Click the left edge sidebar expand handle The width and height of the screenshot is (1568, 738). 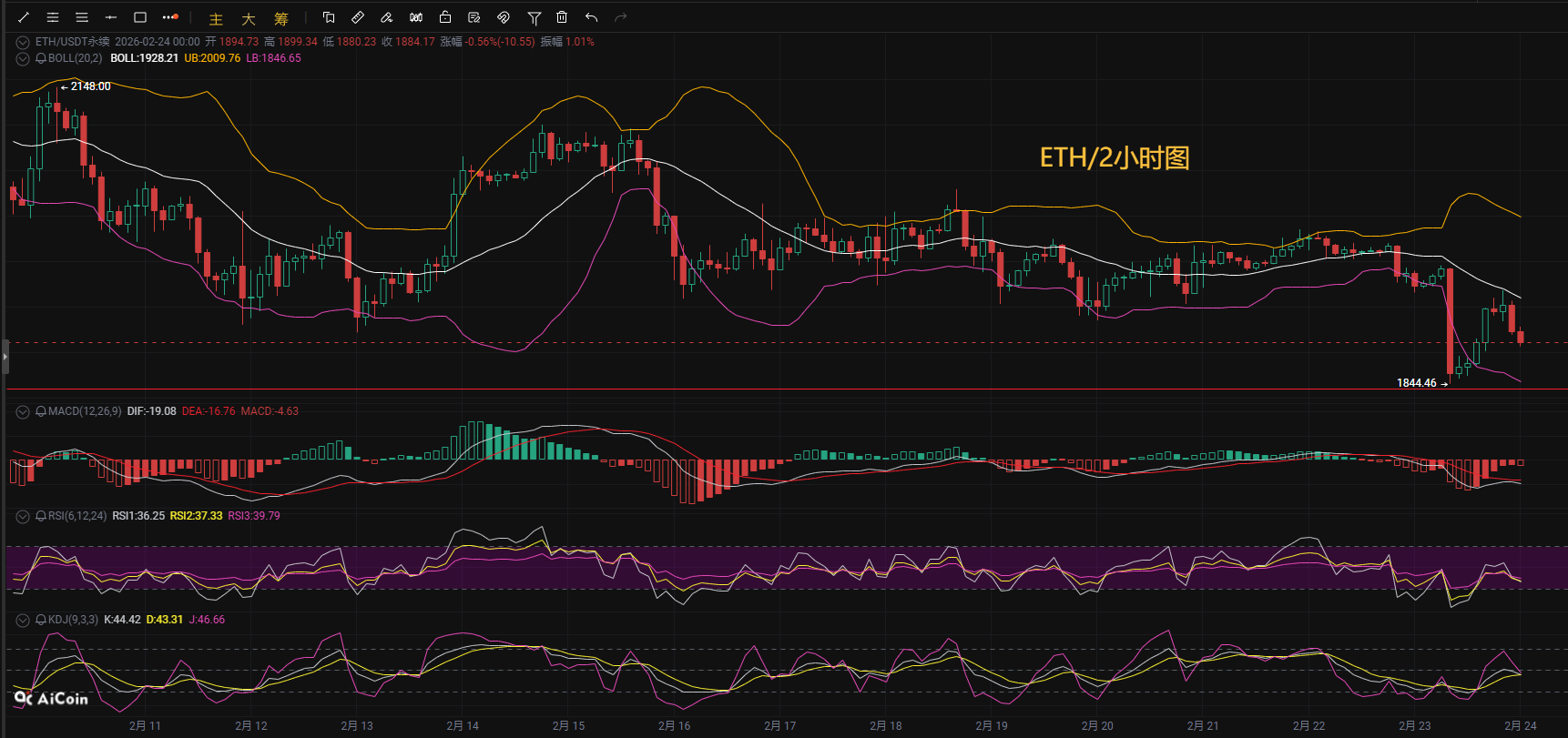pos(5,357)
